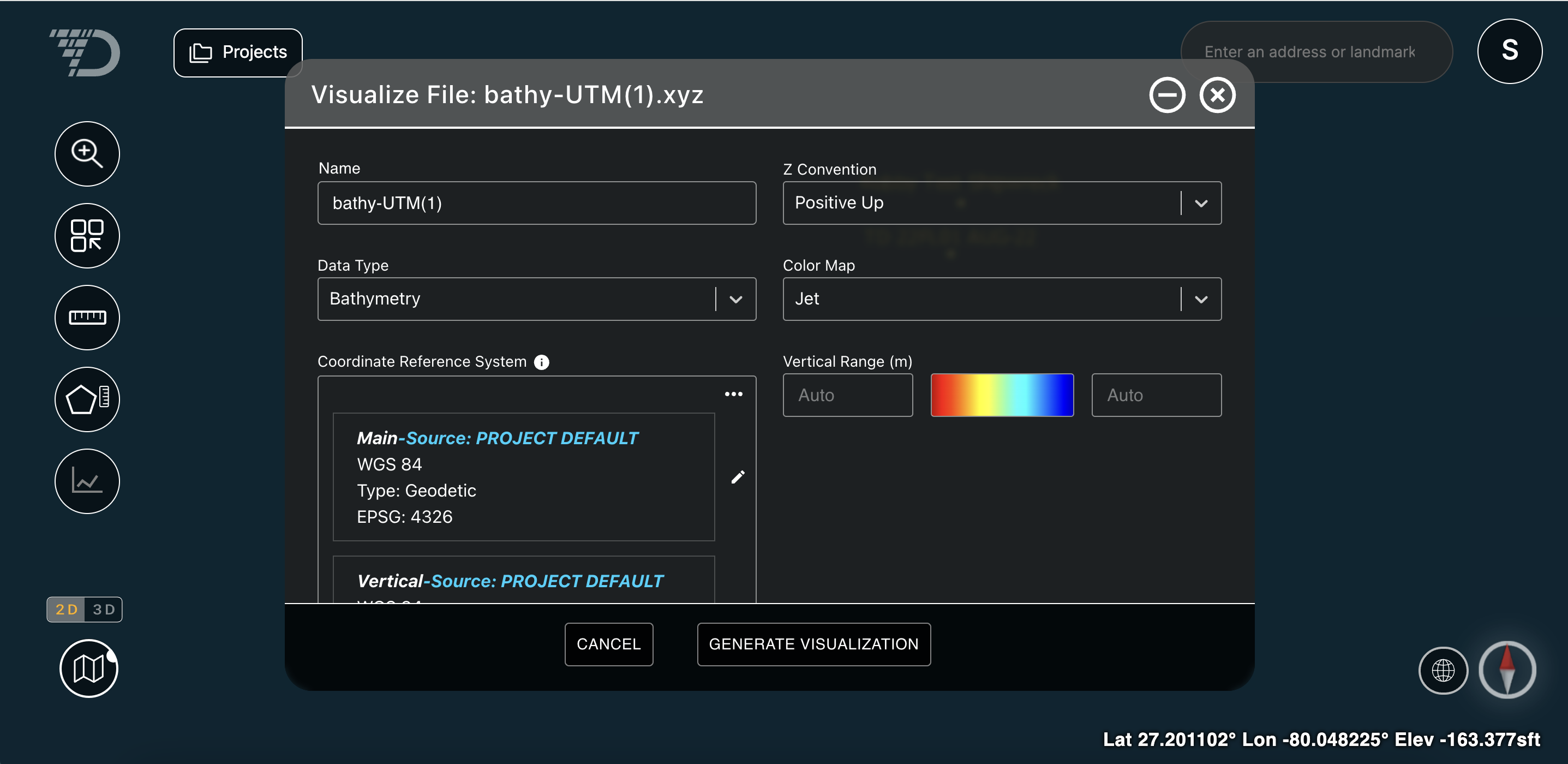Click the address or landmark search box
Screen dimensions: 1568x764
[x=1316, y=52]
